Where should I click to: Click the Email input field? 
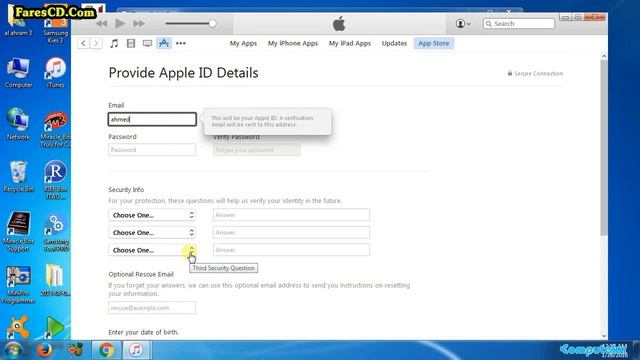(x=152, y=119)
